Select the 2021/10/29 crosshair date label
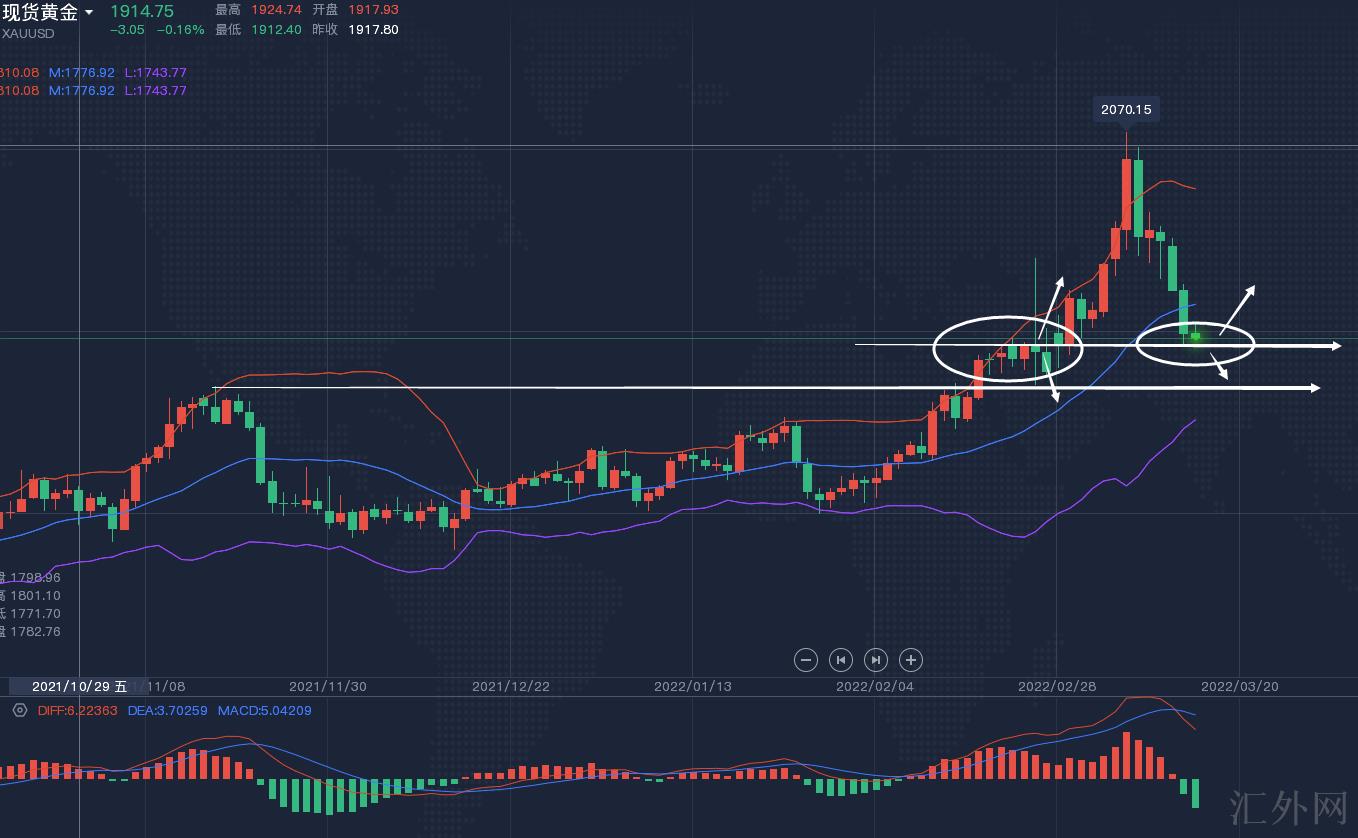This screenshot has height=838, width=1358. [x=78, y=686]
